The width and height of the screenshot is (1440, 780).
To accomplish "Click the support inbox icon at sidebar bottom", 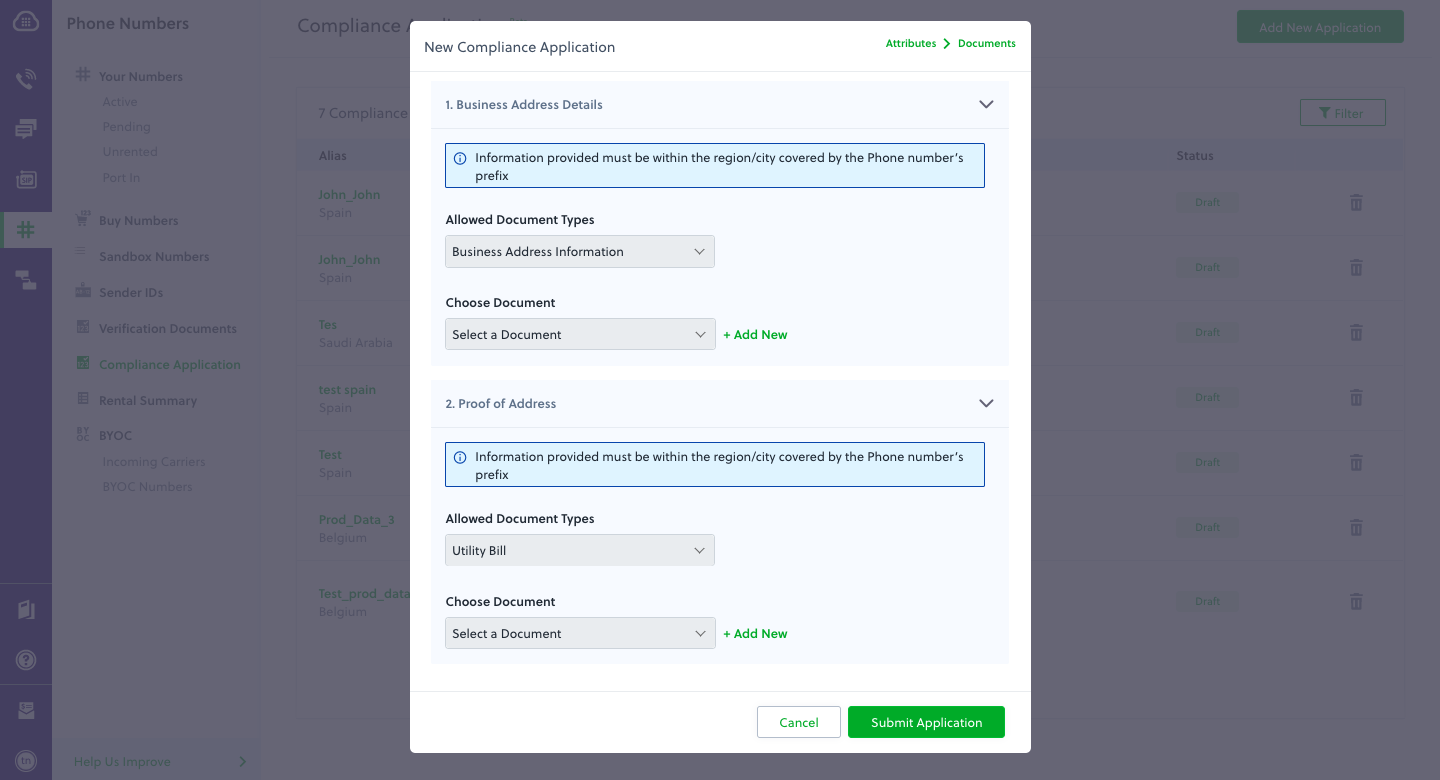I will 26,710.
